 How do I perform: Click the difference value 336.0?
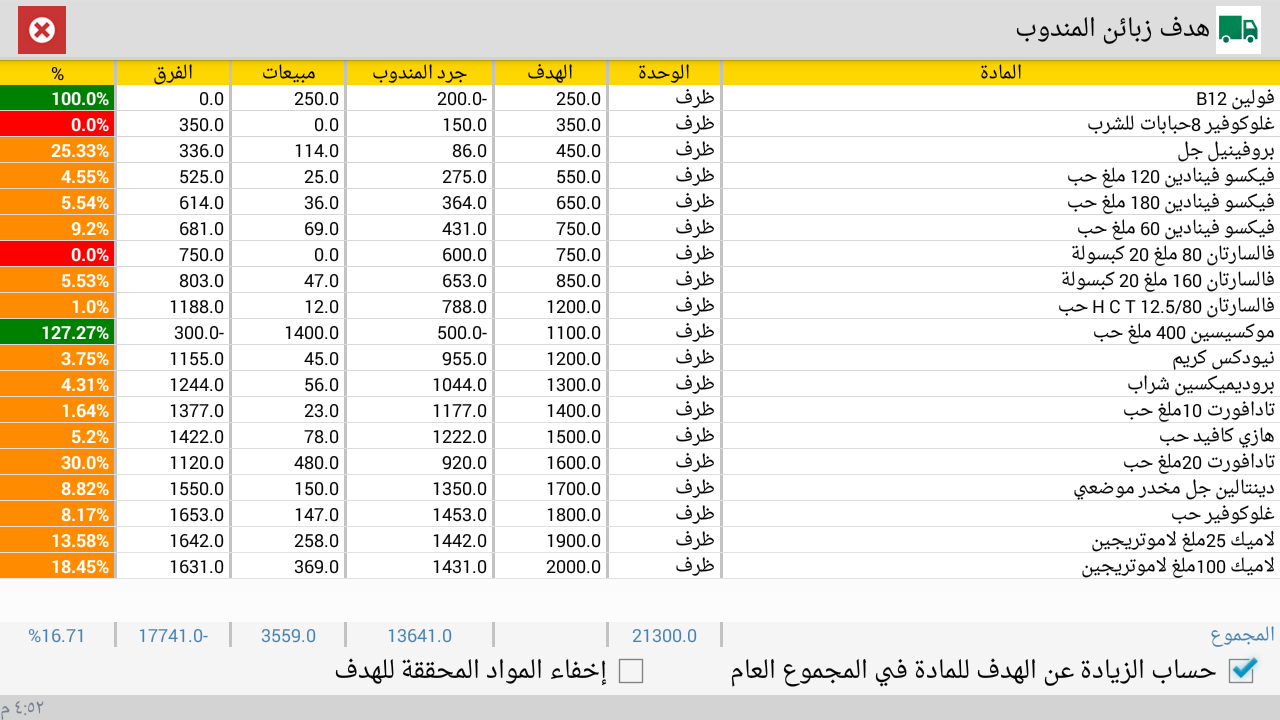202,150
